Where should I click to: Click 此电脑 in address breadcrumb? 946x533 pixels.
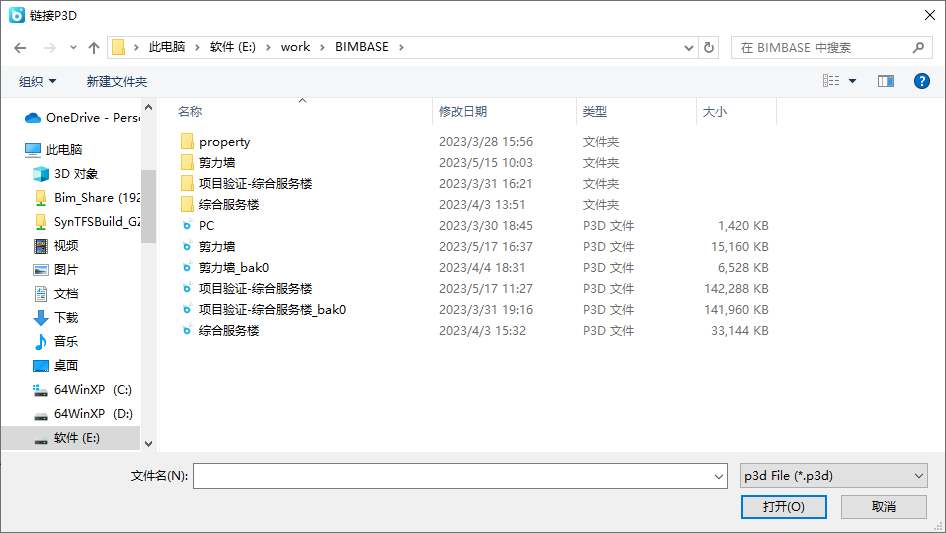(167, 47)
